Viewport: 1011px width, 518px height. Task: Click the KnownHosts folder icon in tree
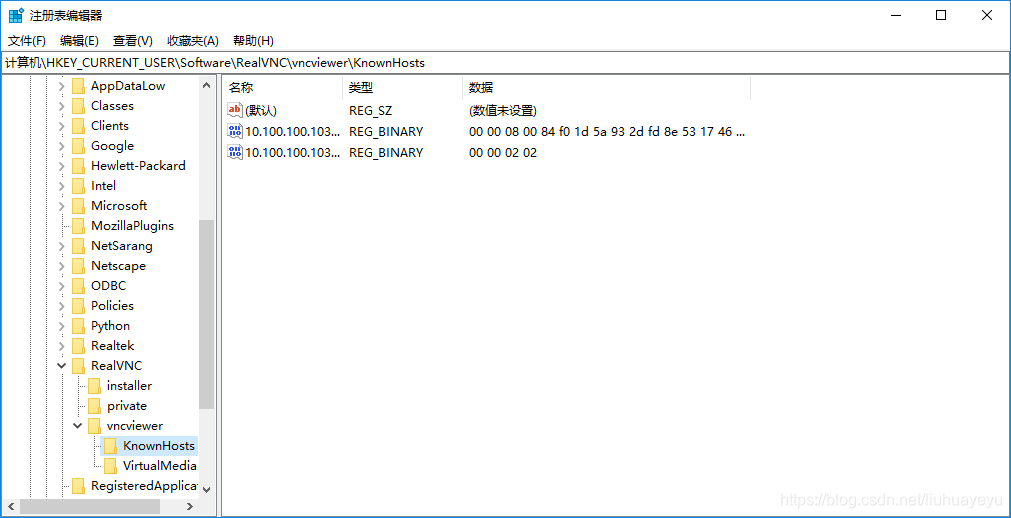pos(110,445)
